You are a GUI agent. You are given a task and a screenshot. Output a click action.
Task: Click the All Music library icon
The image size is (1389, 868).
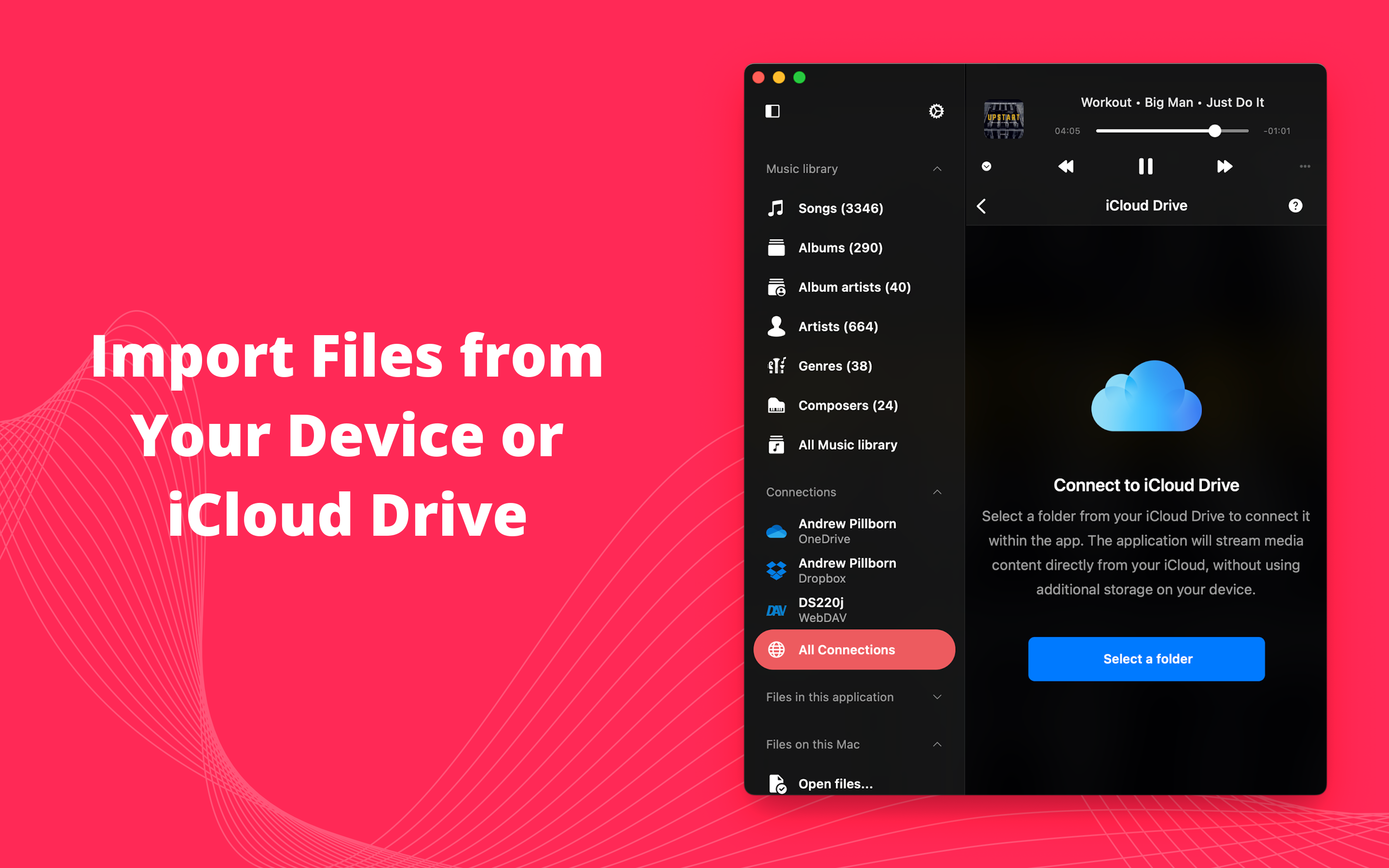click(x=776, y=444)
